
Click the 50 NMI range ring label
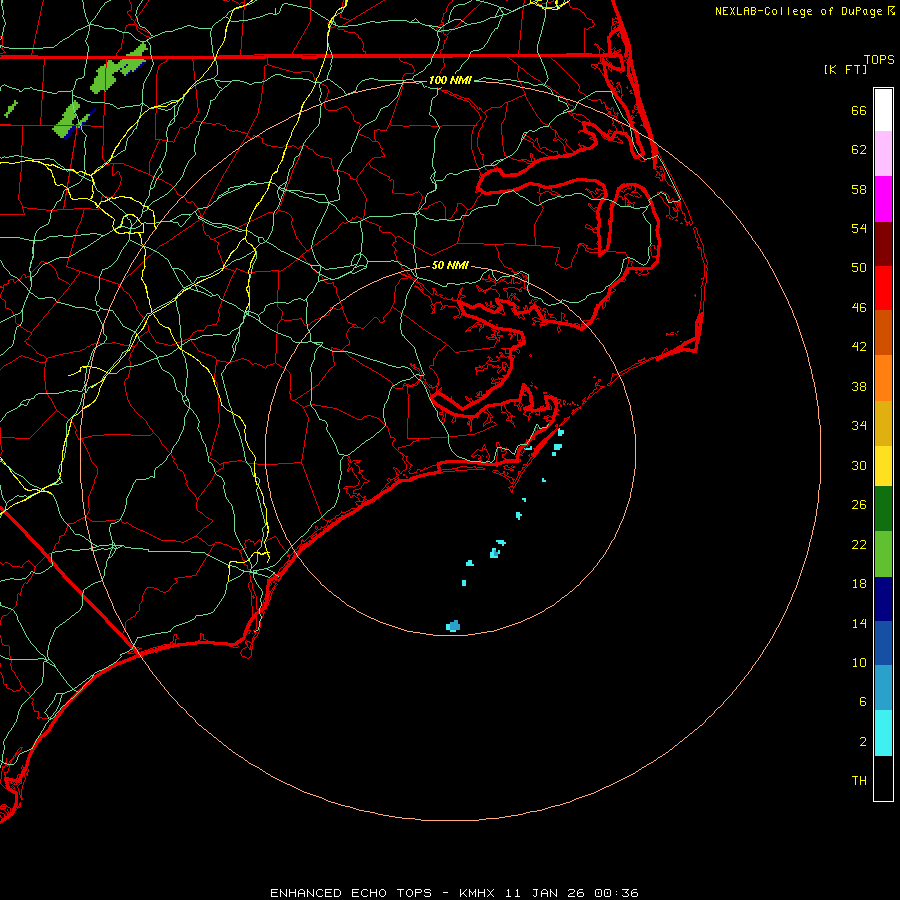click(x=450, y=266)
